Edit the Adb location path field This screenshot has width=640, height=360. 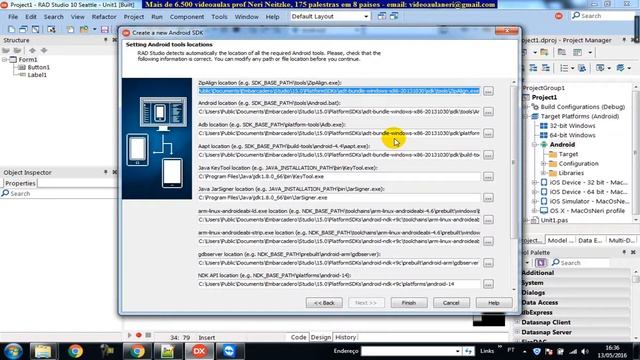(x=339, y=133)
